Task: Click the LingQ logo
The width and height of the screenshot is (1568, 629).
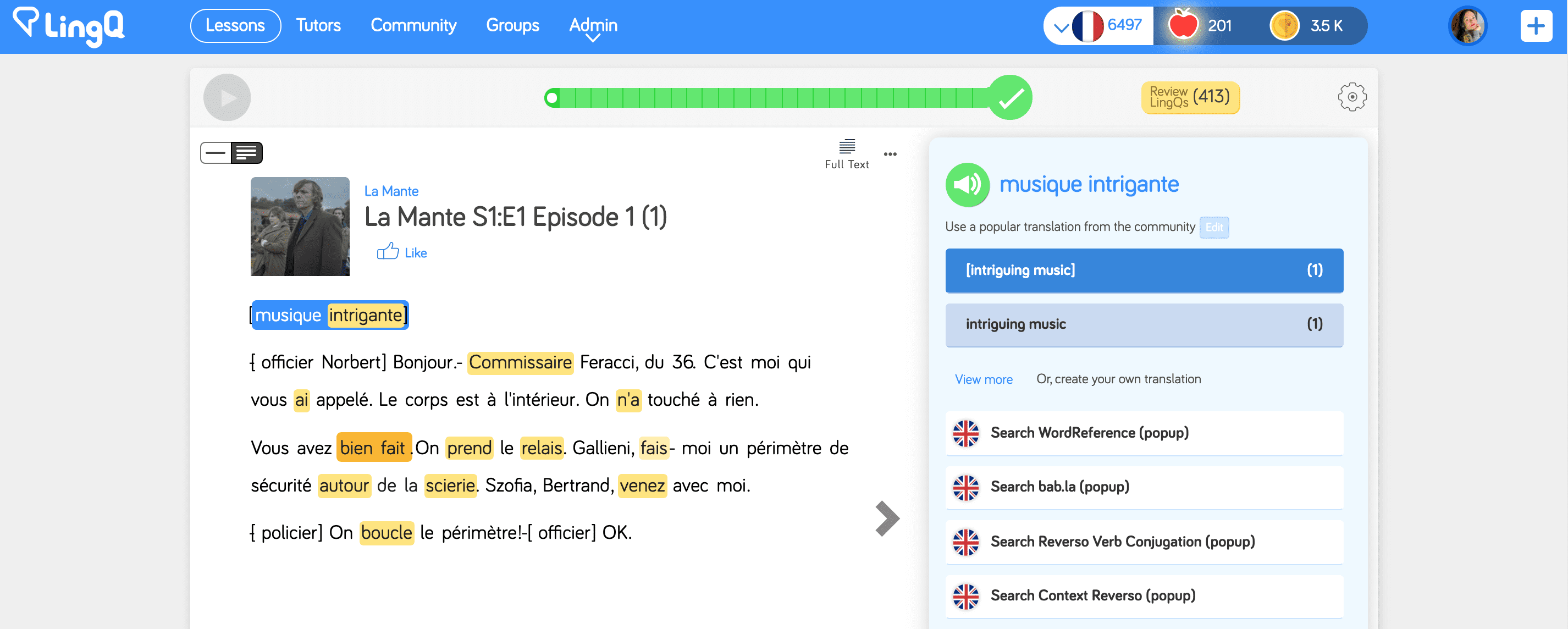Action: click(68, 26)
